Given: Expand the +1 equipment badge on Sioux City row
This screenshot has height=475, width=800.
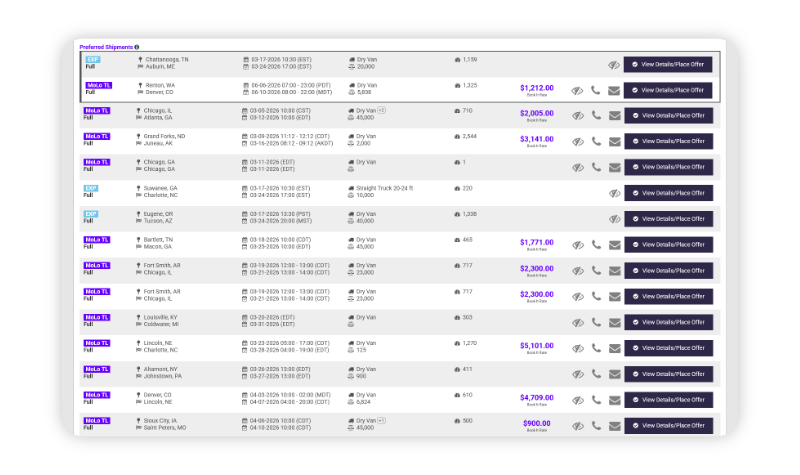Looking at the screenshot, I should [382, 420].
